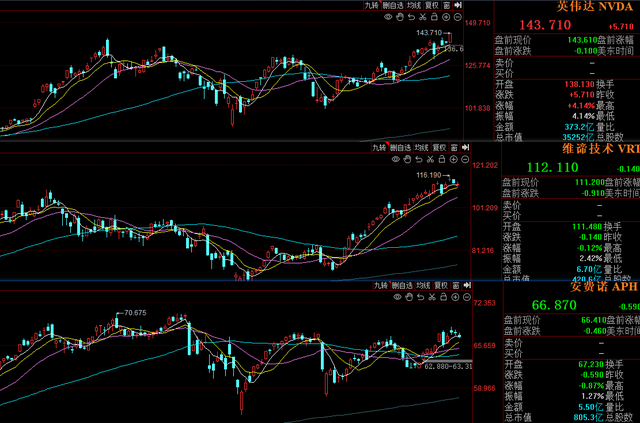Click APH open price 67.230

[591, 364]
